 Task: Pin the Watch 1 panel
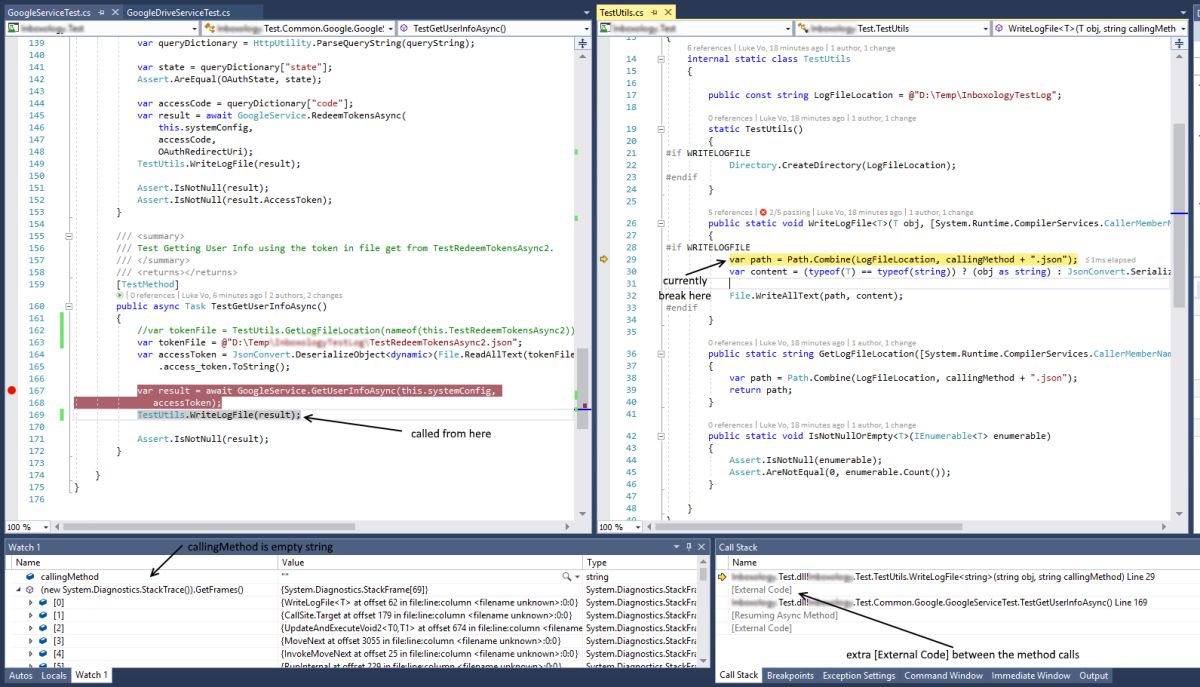click(690, 547)
